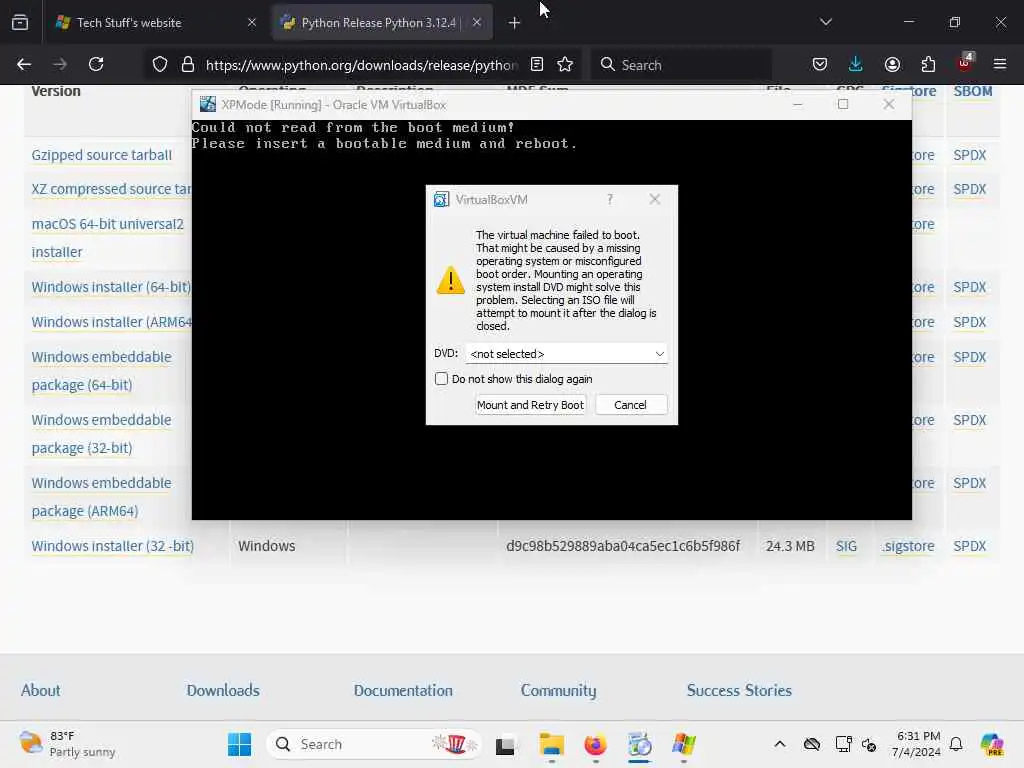Screen dimensions: 1024x768
Task: Open Windows embeddable package (ARM64) link
Action: coord(101,497)
